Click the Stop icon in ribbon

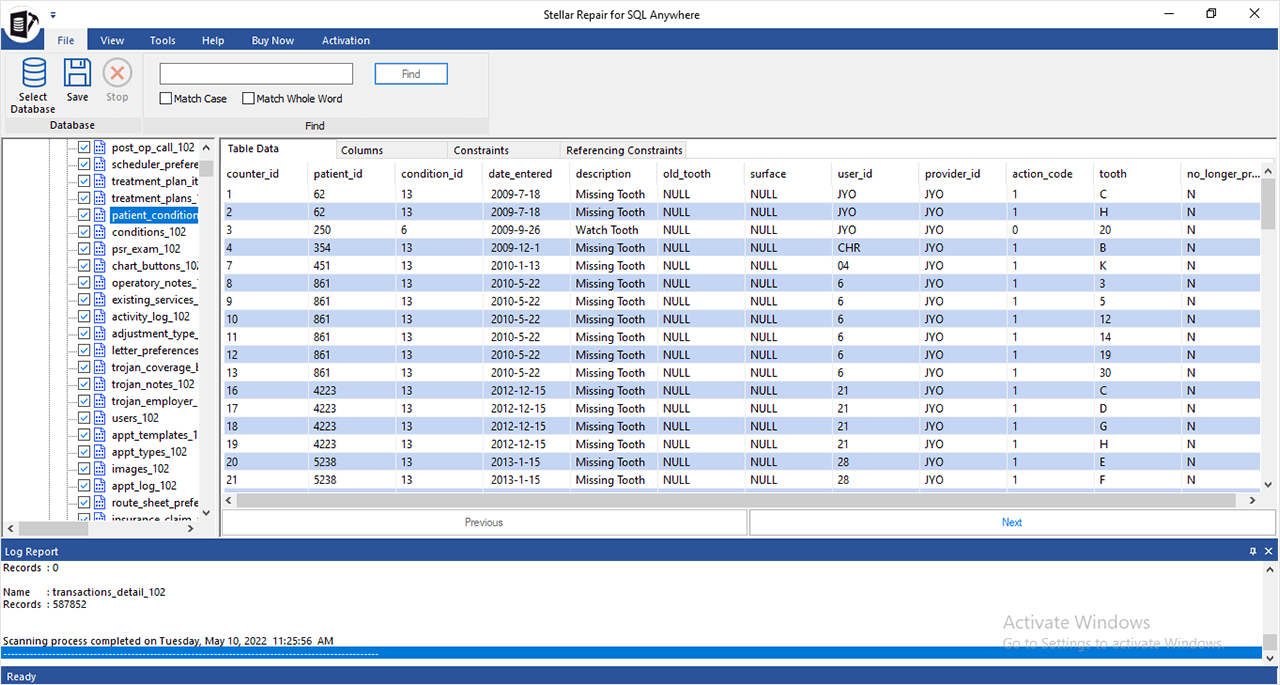tap(117, 74)
